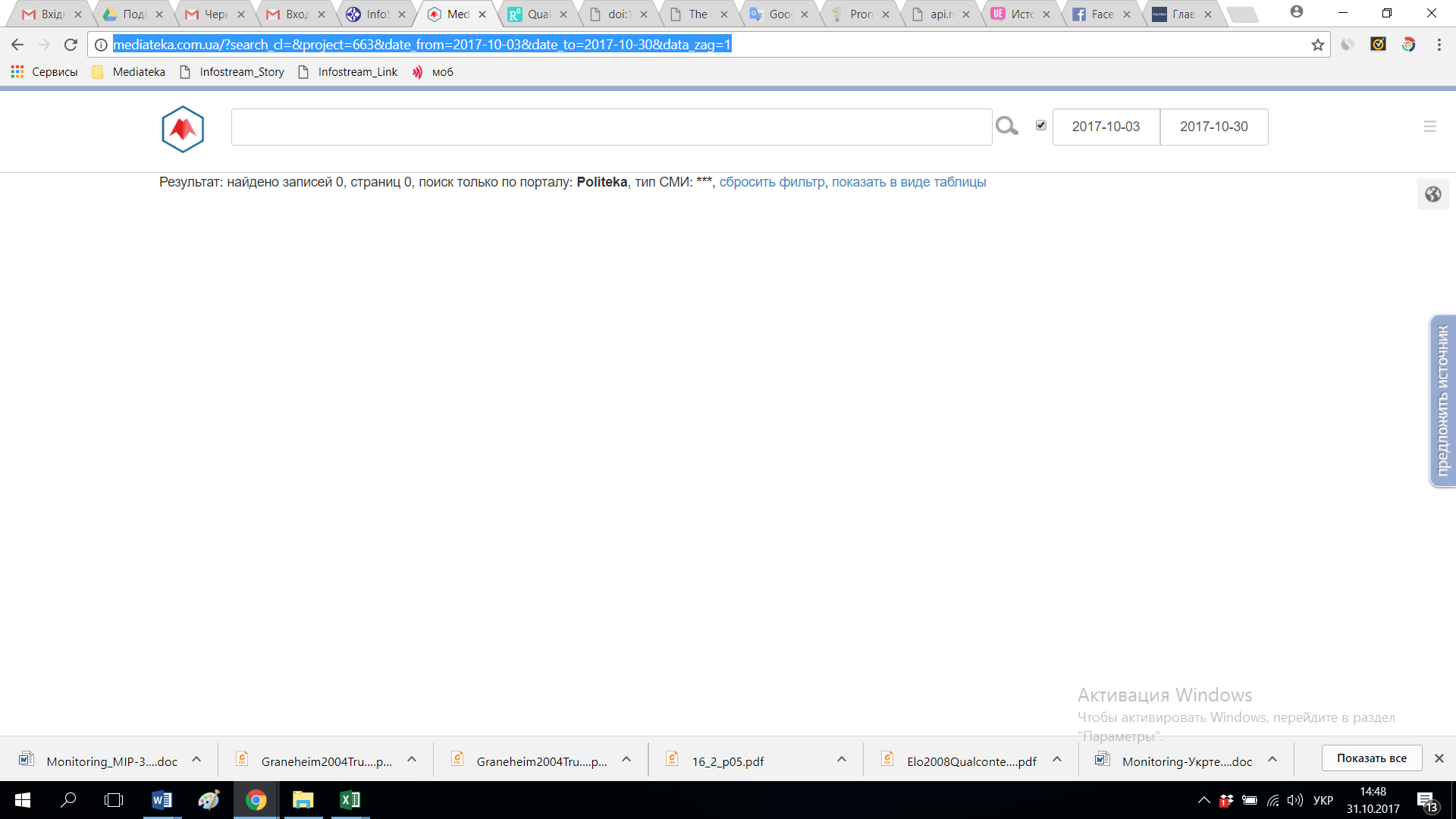The width and height of the screenshot is (1456, 819).
Task: Open Chrome three-dot menu
Action: 1439,45
